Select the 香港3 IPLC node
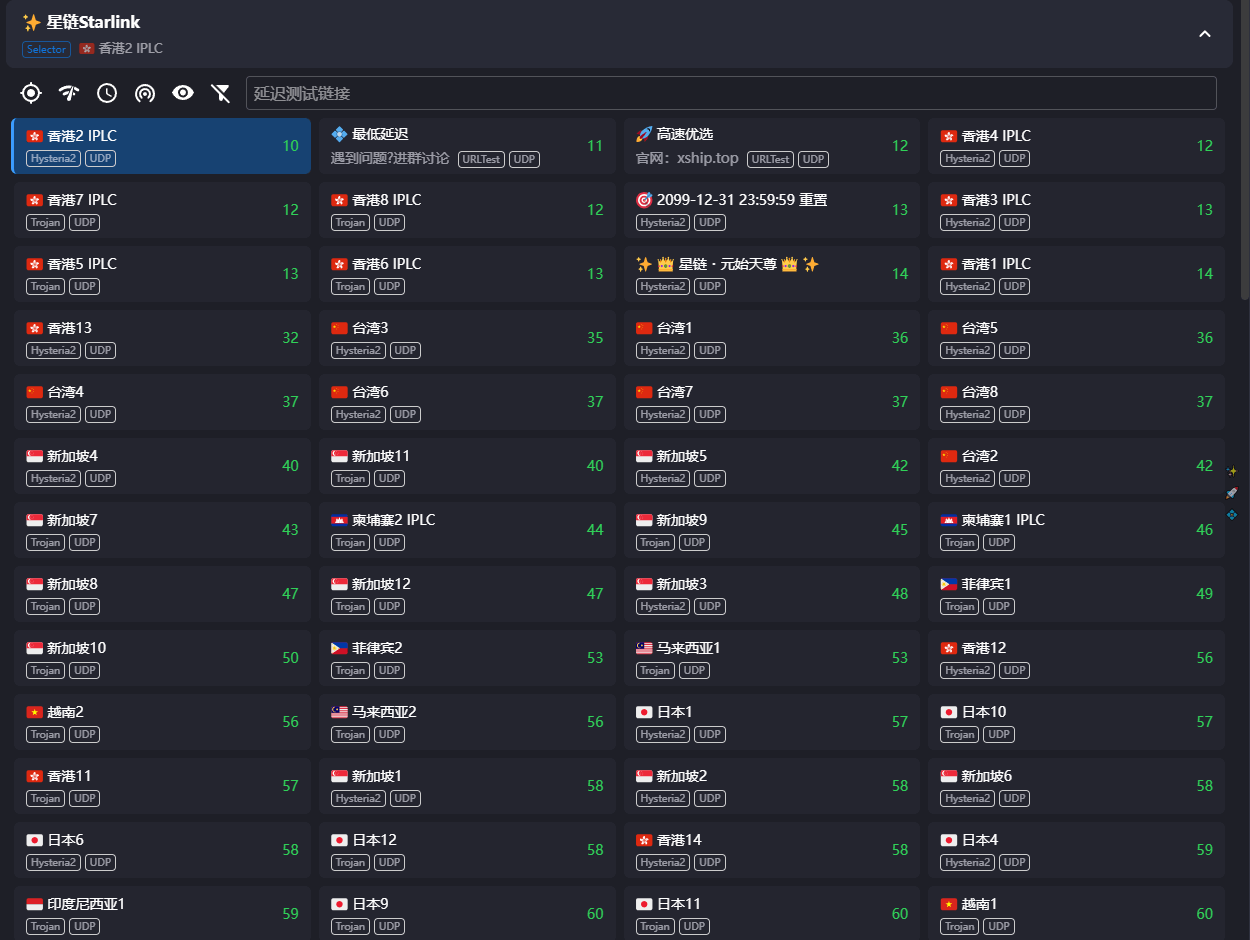This screenshot has width=1250, height=940. coord(1076,210)
